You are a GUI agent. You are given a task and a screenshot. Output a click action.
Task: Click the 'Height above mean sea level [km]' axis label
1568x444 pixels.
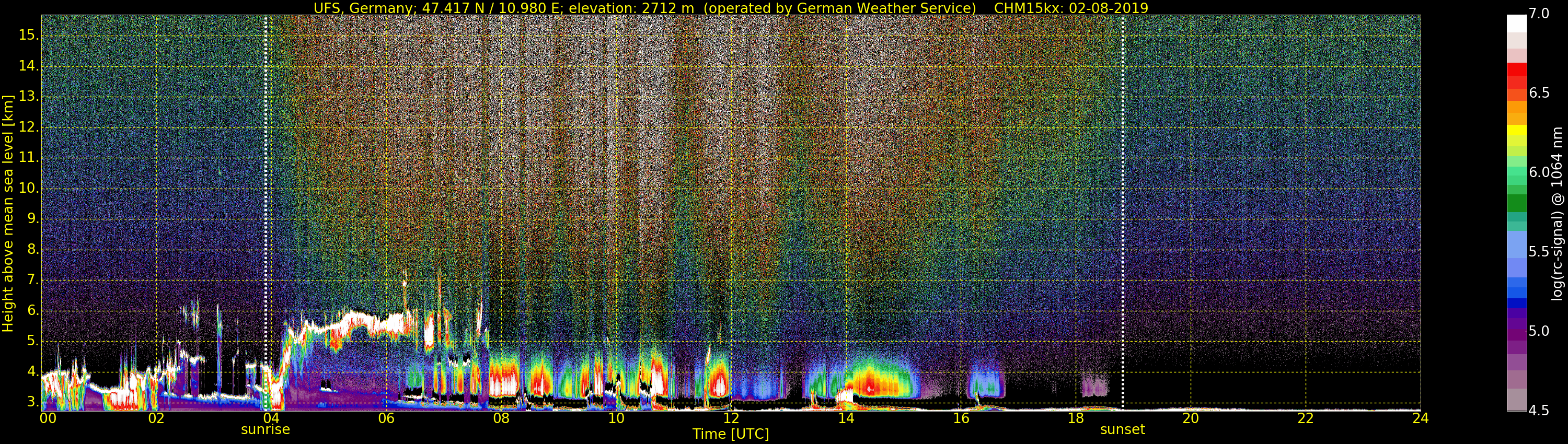(8, 214)
